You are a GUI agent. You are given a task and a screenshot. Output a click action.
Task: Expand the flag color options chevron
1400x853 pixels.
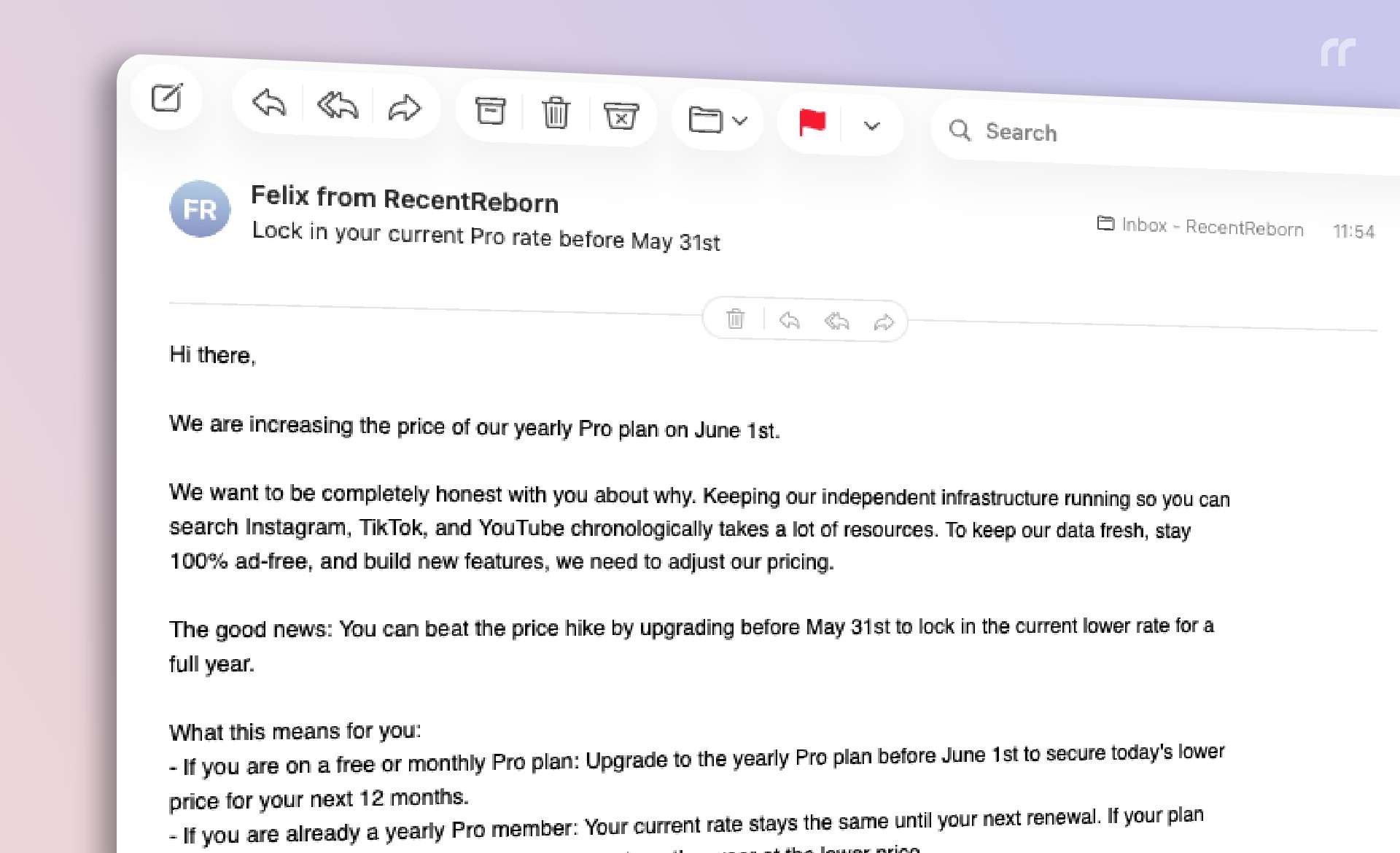pyautogui.click(x=872, y=125)
